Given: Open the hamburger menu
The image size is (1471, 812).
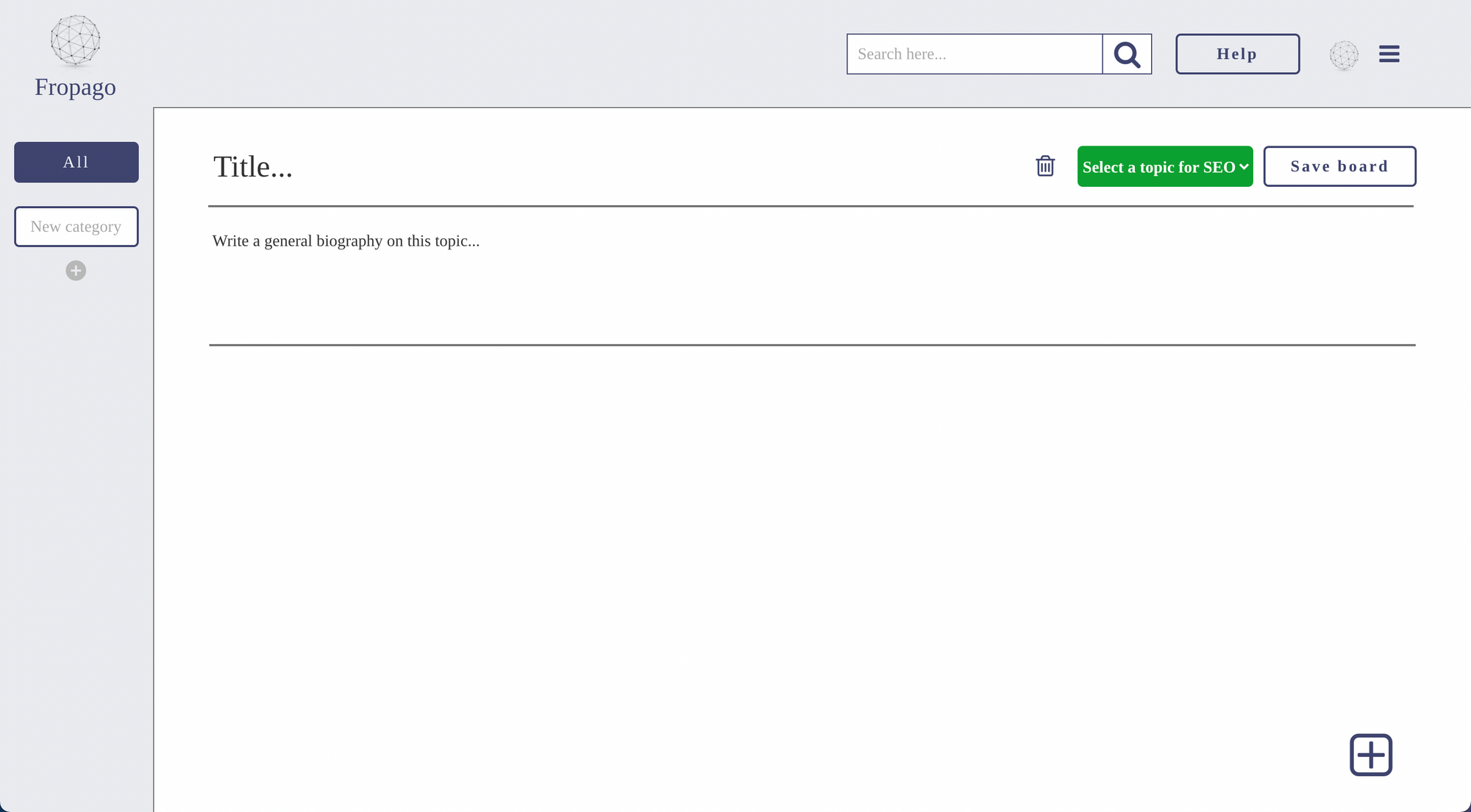Looking at the screenshot, I should click(x=1389, y=54).
